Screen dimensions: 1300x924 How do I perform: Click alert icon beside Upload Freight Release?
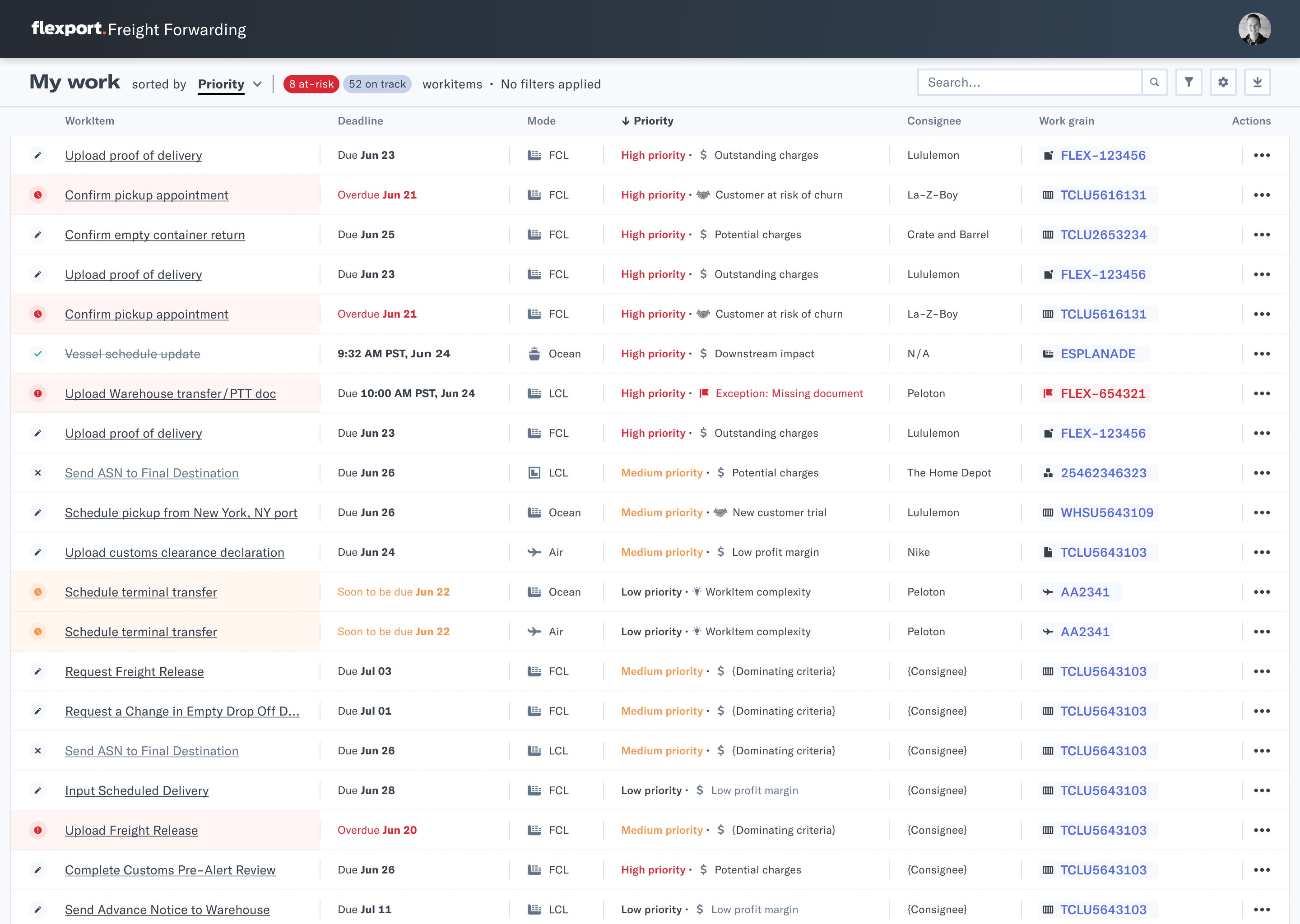[37, 830]
